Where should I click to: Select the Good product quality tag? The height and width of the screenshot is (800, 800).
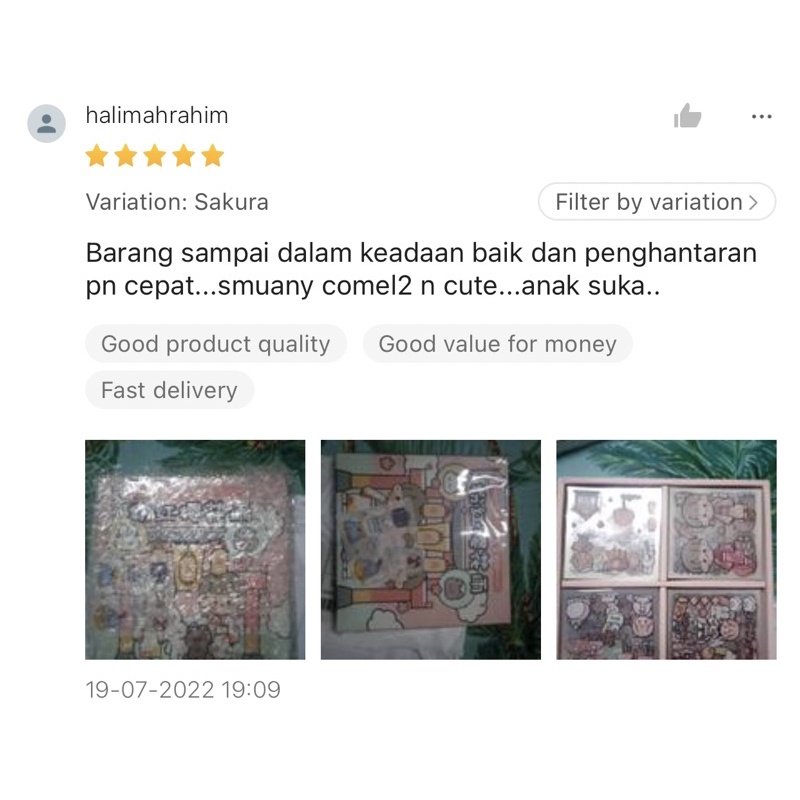(216, 344)
